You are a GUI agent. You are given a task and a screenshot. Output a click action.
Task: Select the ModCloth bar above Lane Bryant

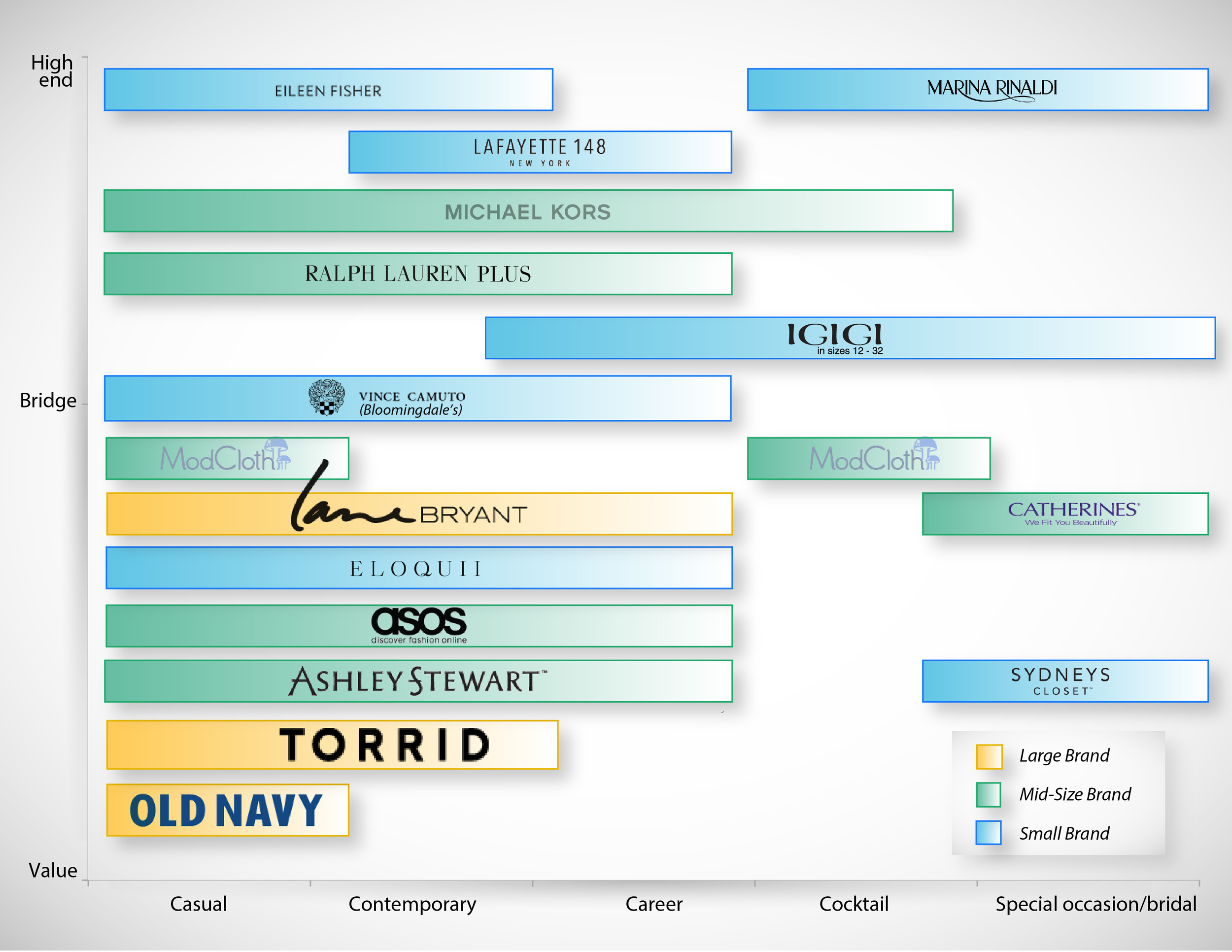click(x=227, y=459)
